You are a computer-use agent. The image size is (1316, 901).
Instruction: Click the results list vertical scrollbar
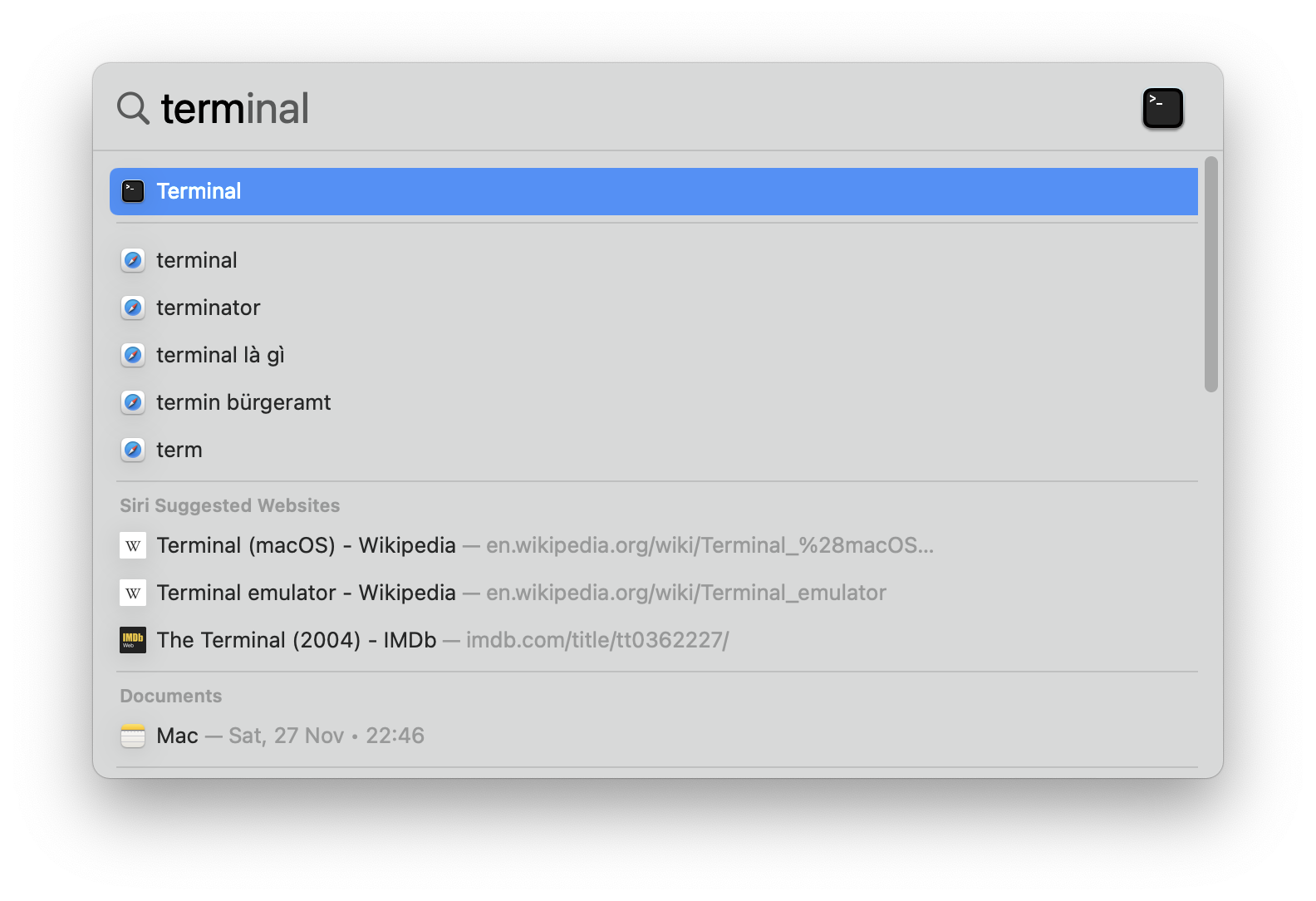coord(1211,274)
